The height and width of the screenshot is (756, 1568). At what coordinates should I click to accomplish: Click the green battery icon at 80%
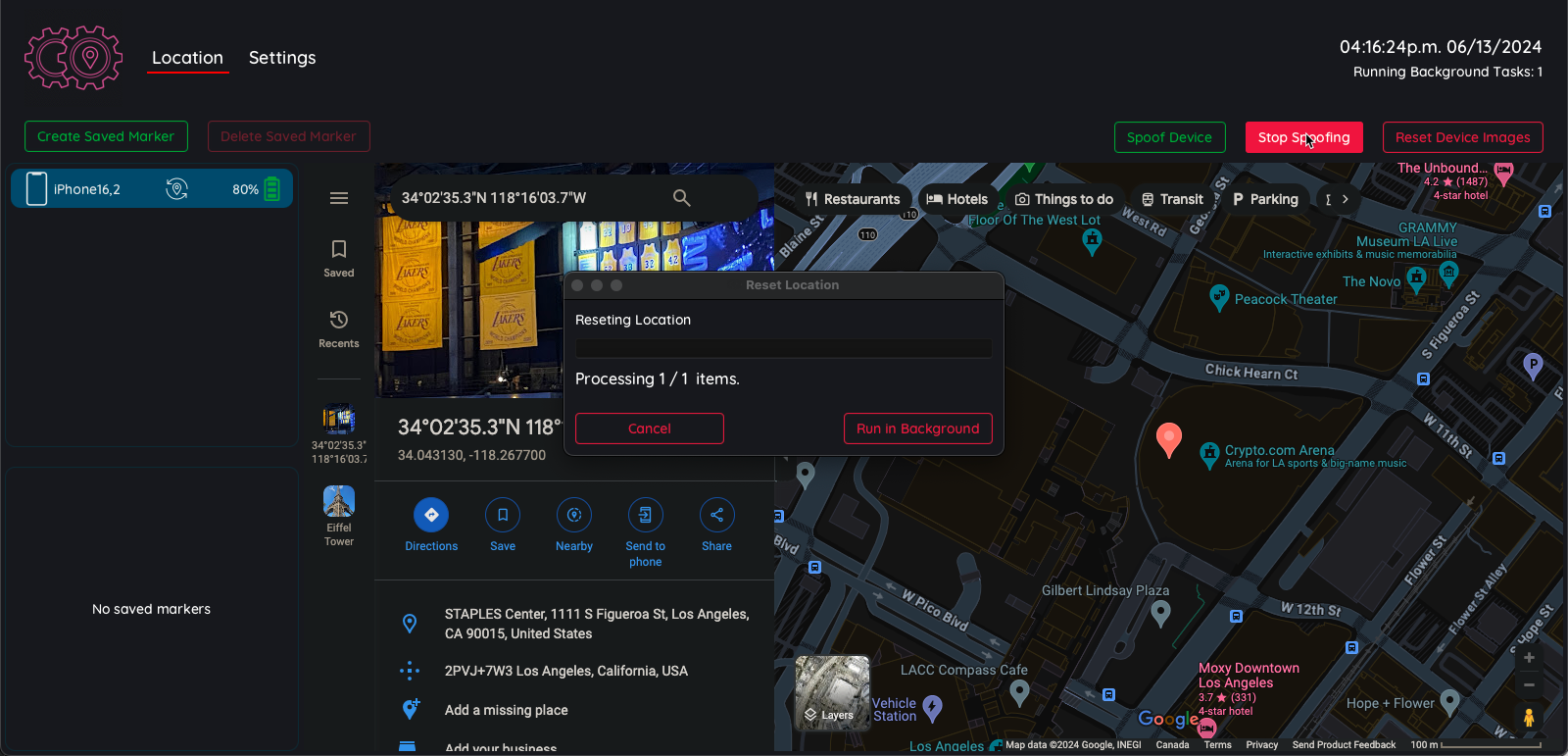(272, 188)
